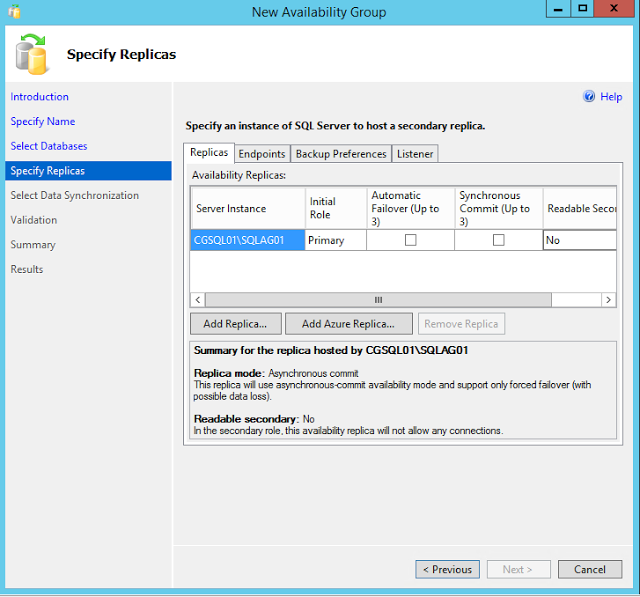The width and height of the screenshot is (640, 597).
Task: Click the title bar application icon
Action: coord(14,11)
